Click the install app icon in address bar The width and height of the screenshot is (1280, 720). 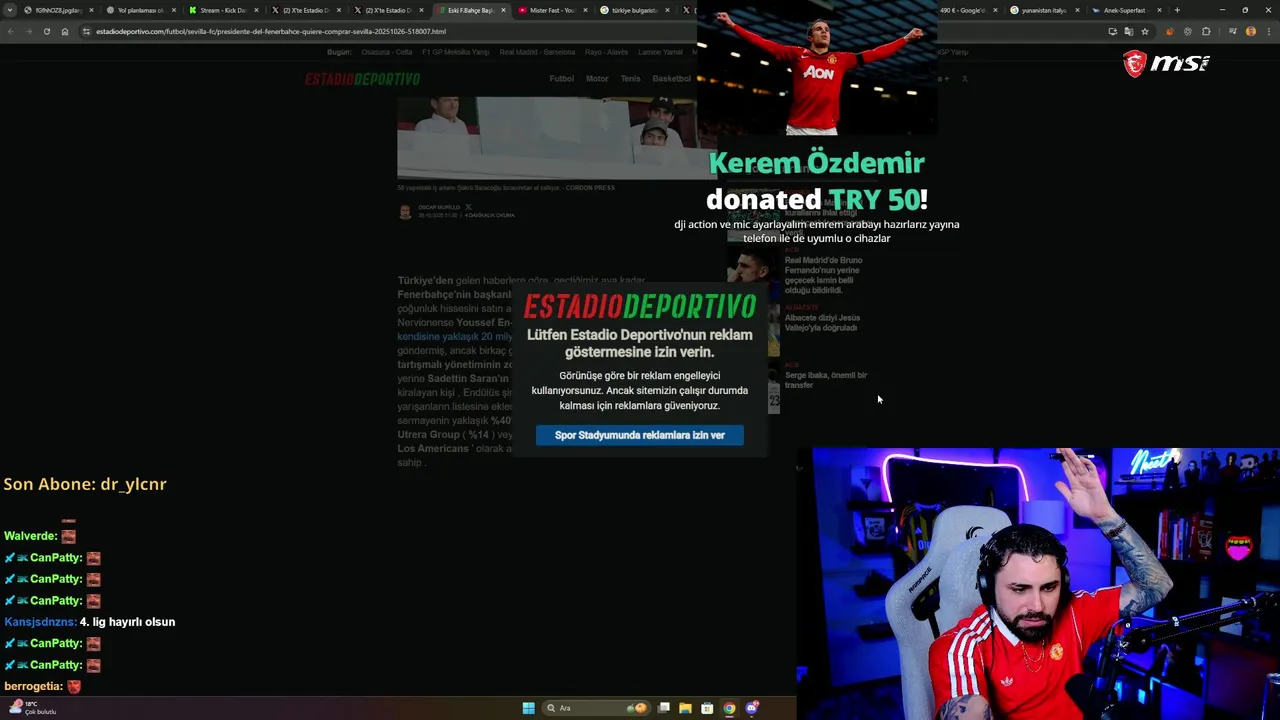coord(1112,31)
